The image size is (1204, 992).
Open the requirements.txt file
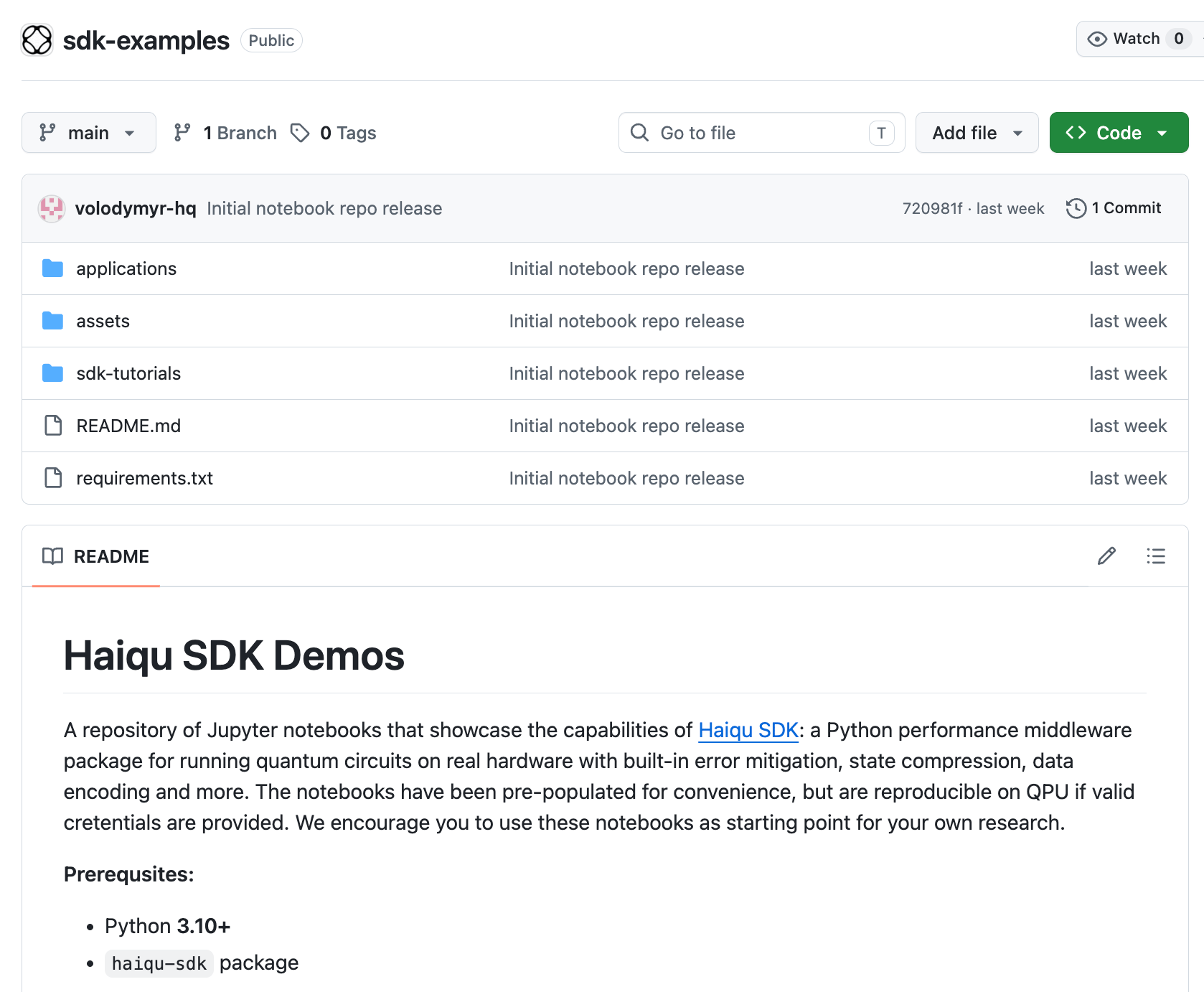click(145, 478)
